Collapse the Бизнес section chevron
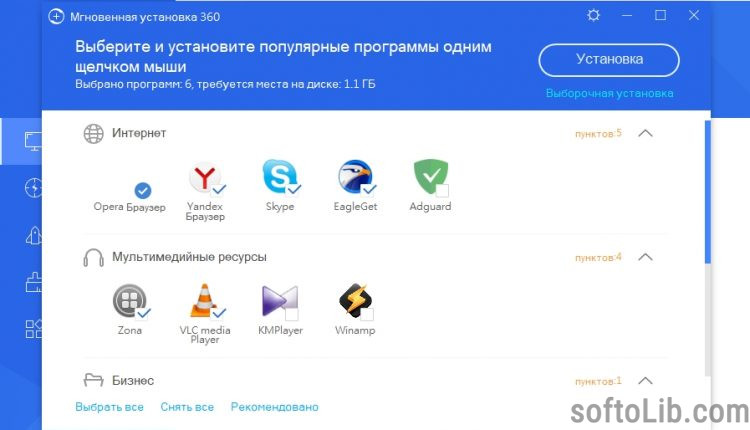Screen dimensions: 750x430 click(x=645, y=381)
